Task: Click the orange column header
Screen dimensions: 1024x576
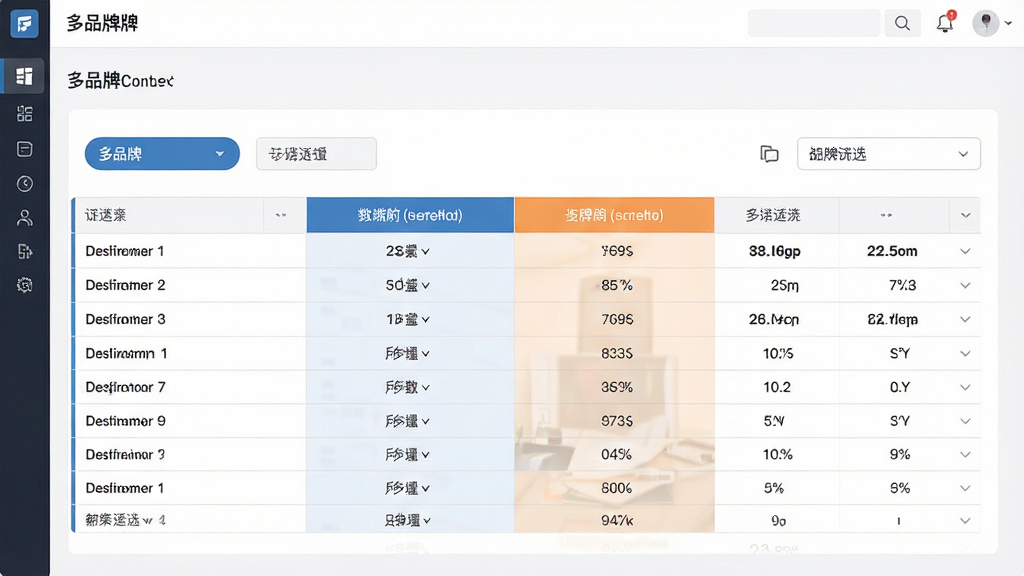Action: 615,215
